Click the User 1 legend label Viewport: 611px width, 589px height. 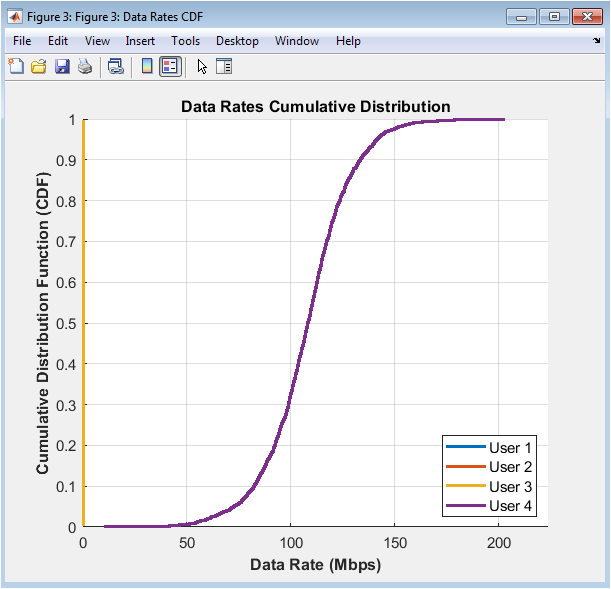coord(510,447)
